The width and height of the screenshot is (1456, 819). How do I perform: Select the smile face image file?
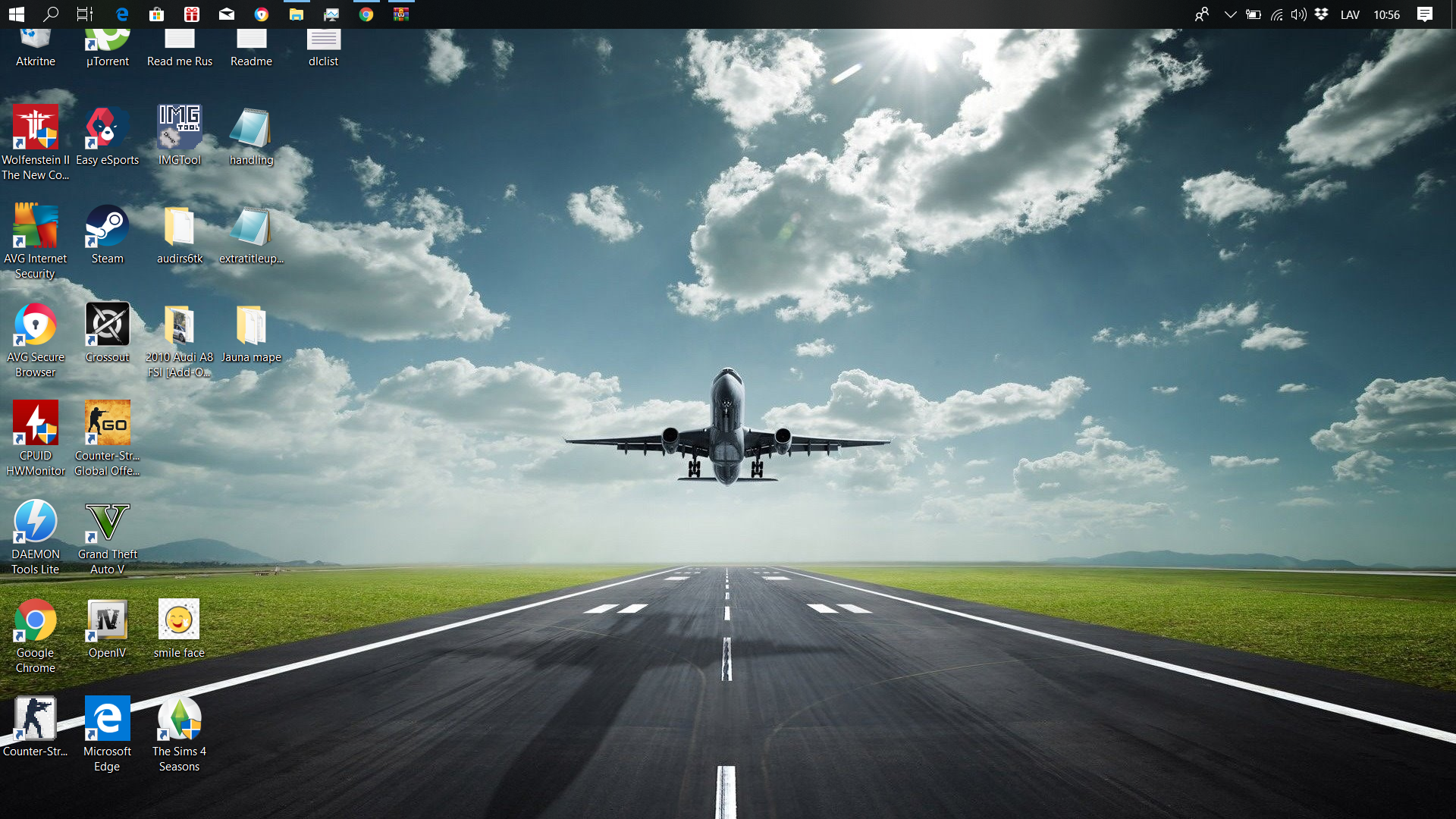(x=179, y=628)
